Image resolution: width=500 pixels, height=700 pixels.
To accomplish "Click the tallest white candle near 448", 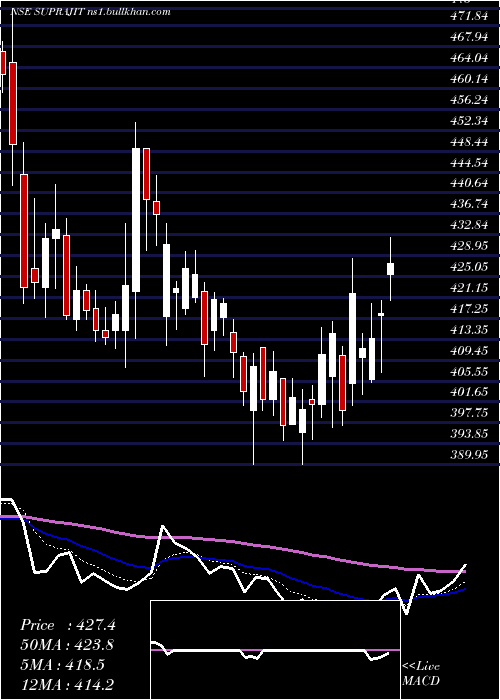I will coord(136,220).
